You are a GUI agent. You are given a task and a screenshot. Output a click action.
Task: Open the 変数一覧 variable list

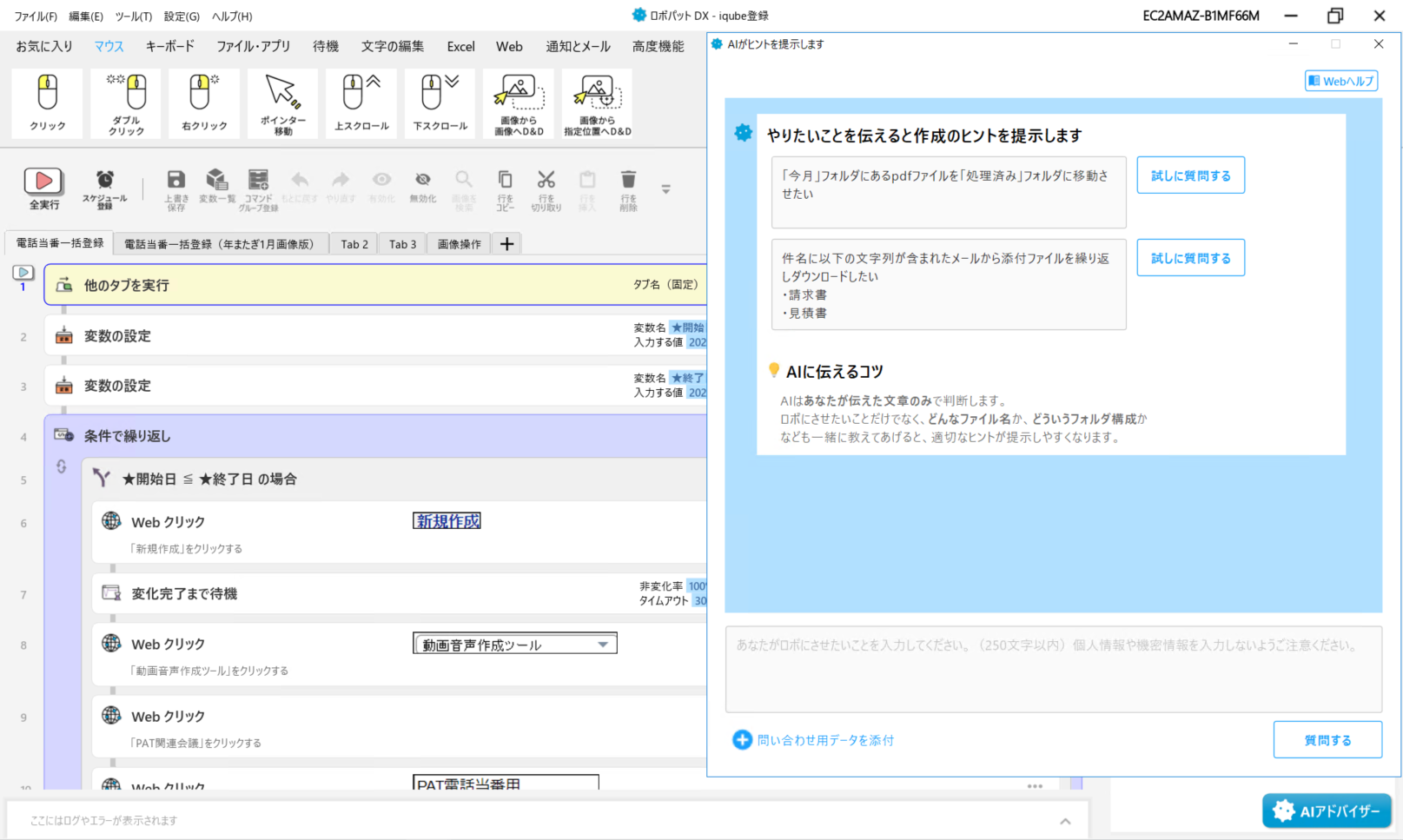click(x=217, y=188)
